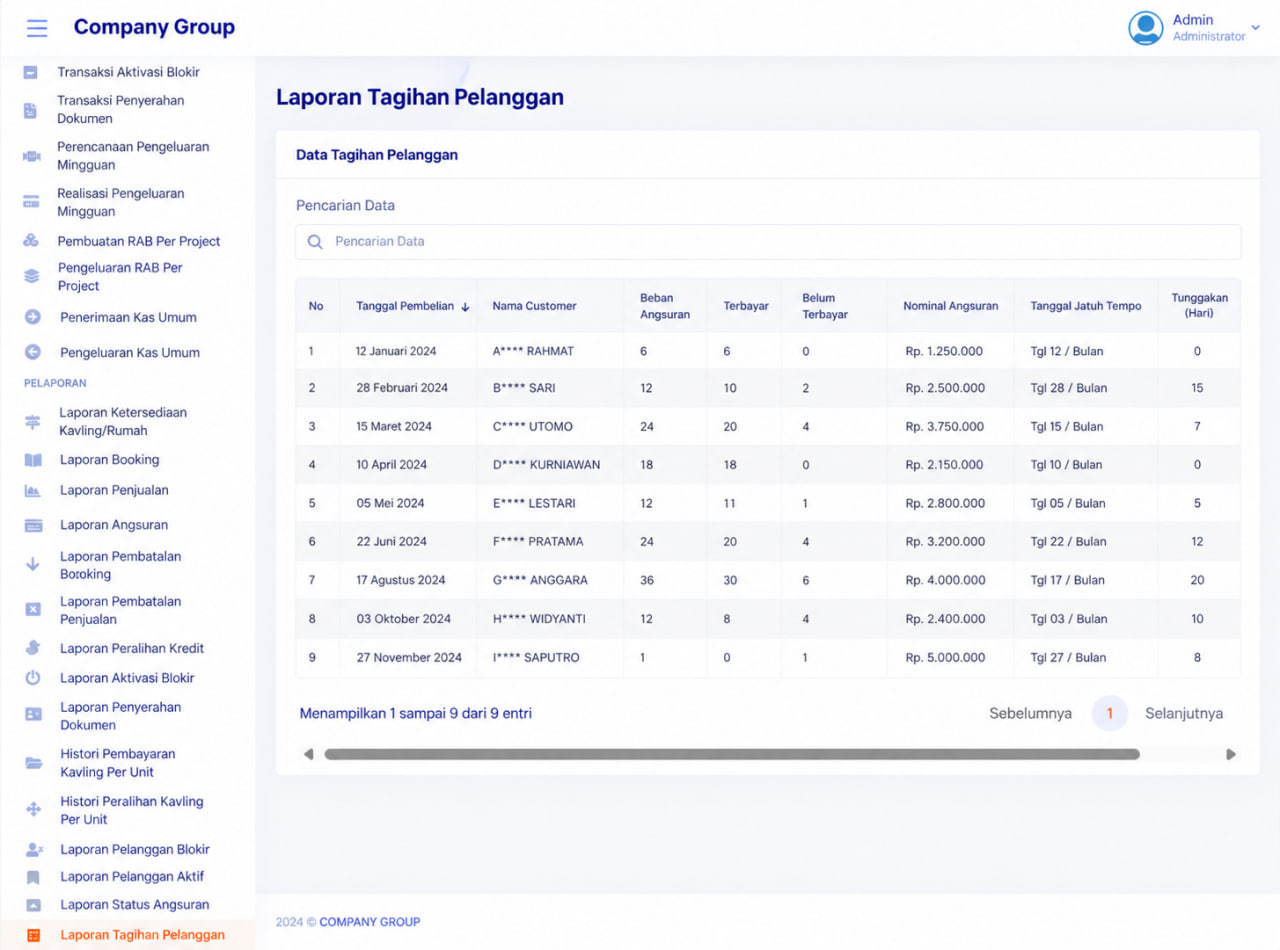Sort by Tanggal Pembelian column arrow
Image resolution: width=1280 pixels, height=950 pixels.
(x=465, y=307)
